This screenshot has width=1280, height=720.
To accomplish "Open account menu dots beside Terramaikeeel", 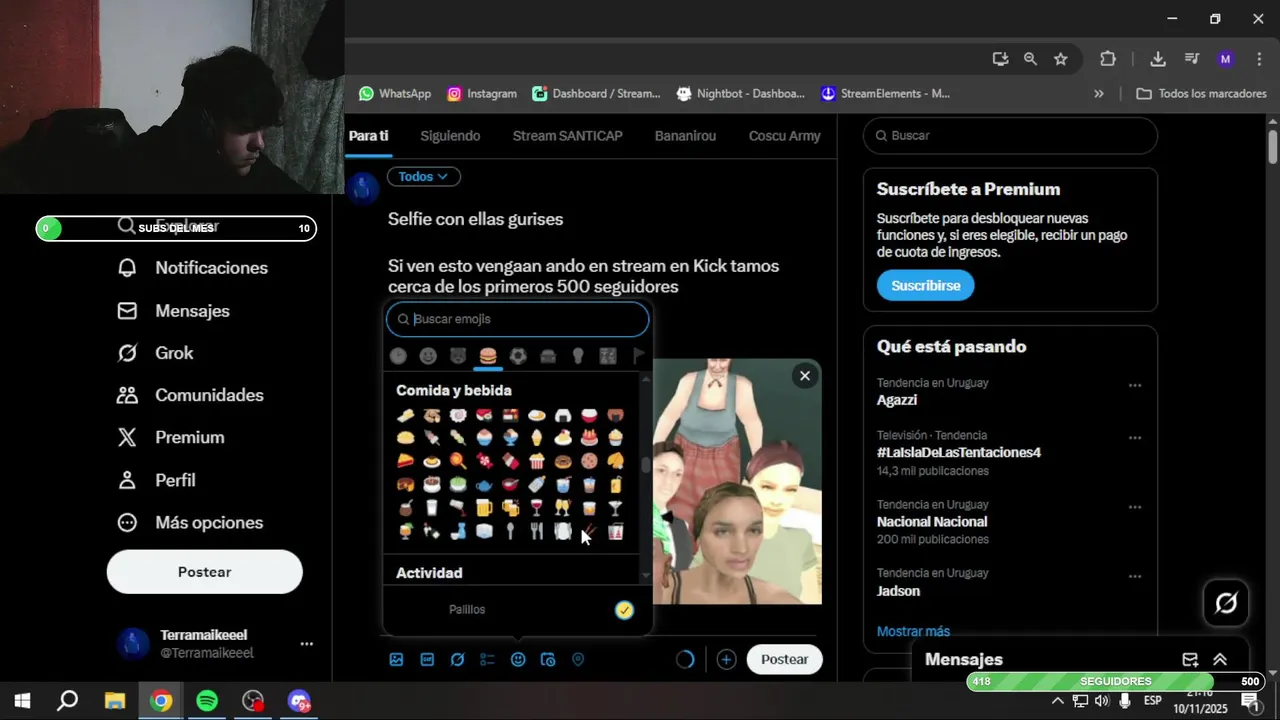I will (307, 644).
